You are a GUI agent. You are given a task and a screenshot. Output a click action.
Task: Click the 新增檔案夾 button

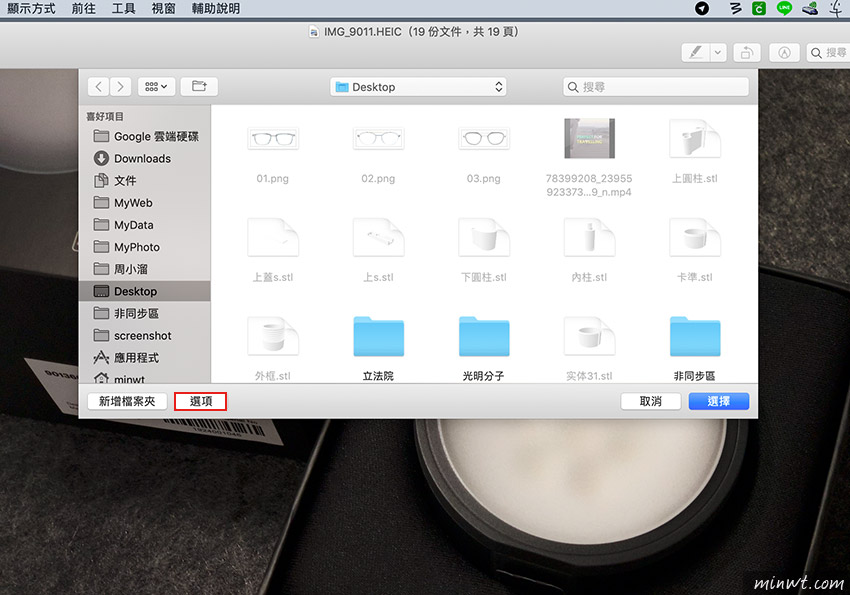tap(127, 401)
